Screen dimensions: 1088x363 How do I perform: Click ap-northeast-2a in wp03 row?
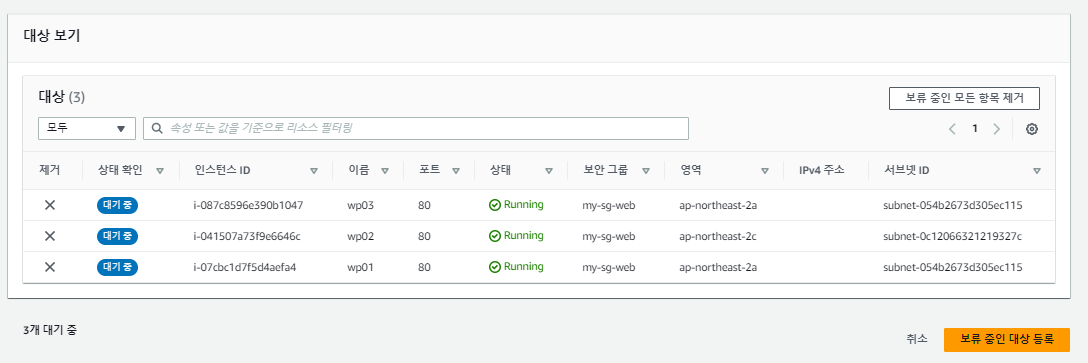718,205
